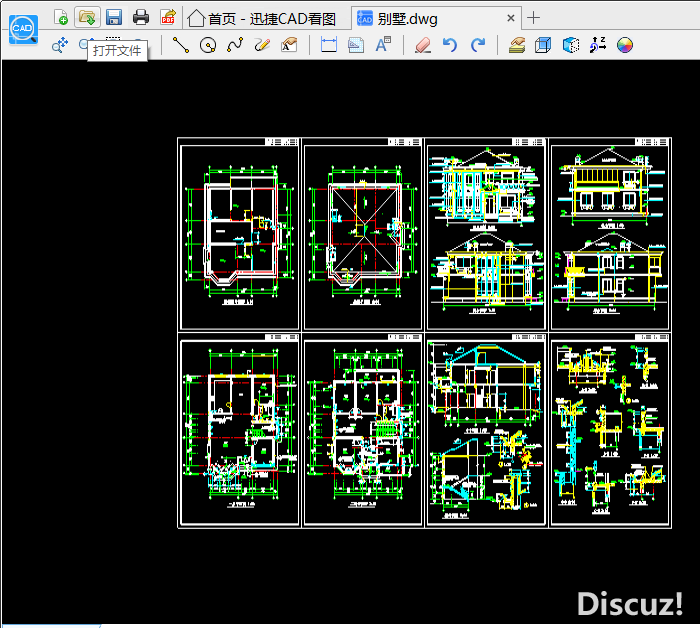Screen dimensions: 700x628
Task: Open the layers manager
Action: click(516, 45)
